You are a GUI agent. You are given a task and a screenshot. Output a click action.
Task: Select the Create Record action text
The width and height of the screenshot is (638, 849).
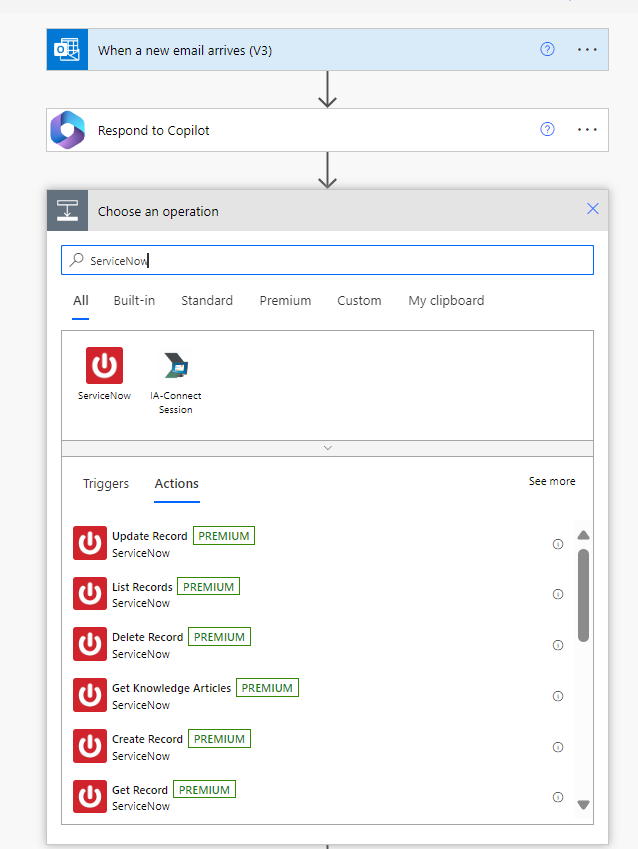pyautogui.click(x=147, y=739)
